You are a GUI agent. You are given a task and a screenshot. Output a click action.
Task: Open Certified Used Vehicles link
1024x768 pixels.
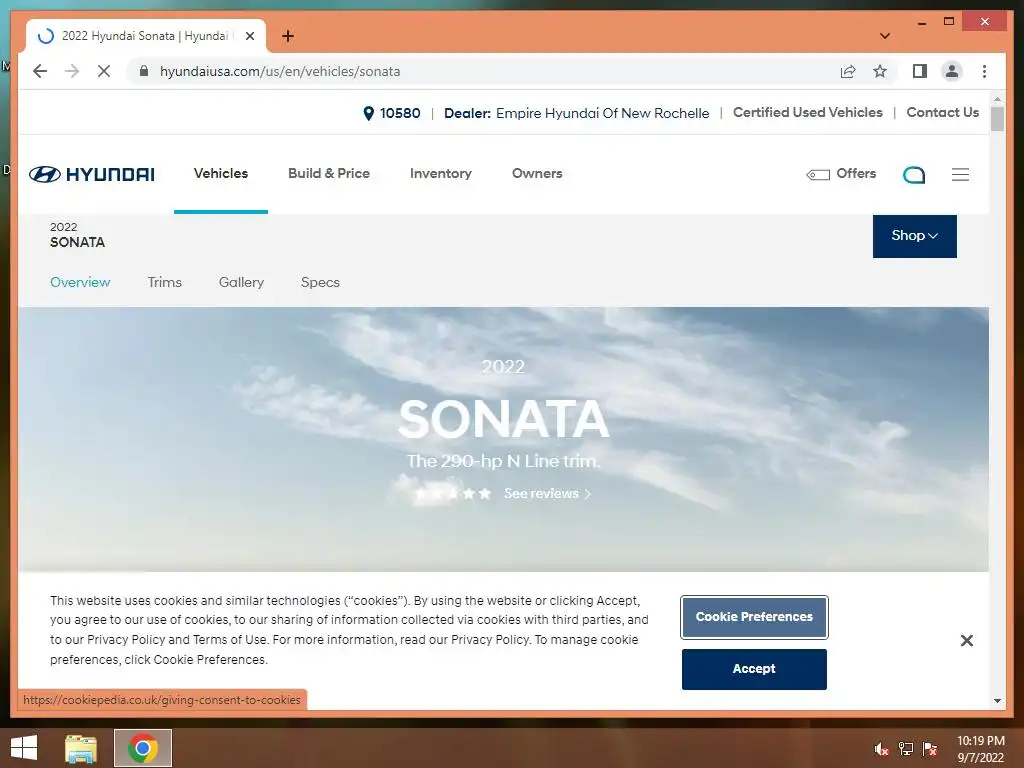click(x=808, y=112)
